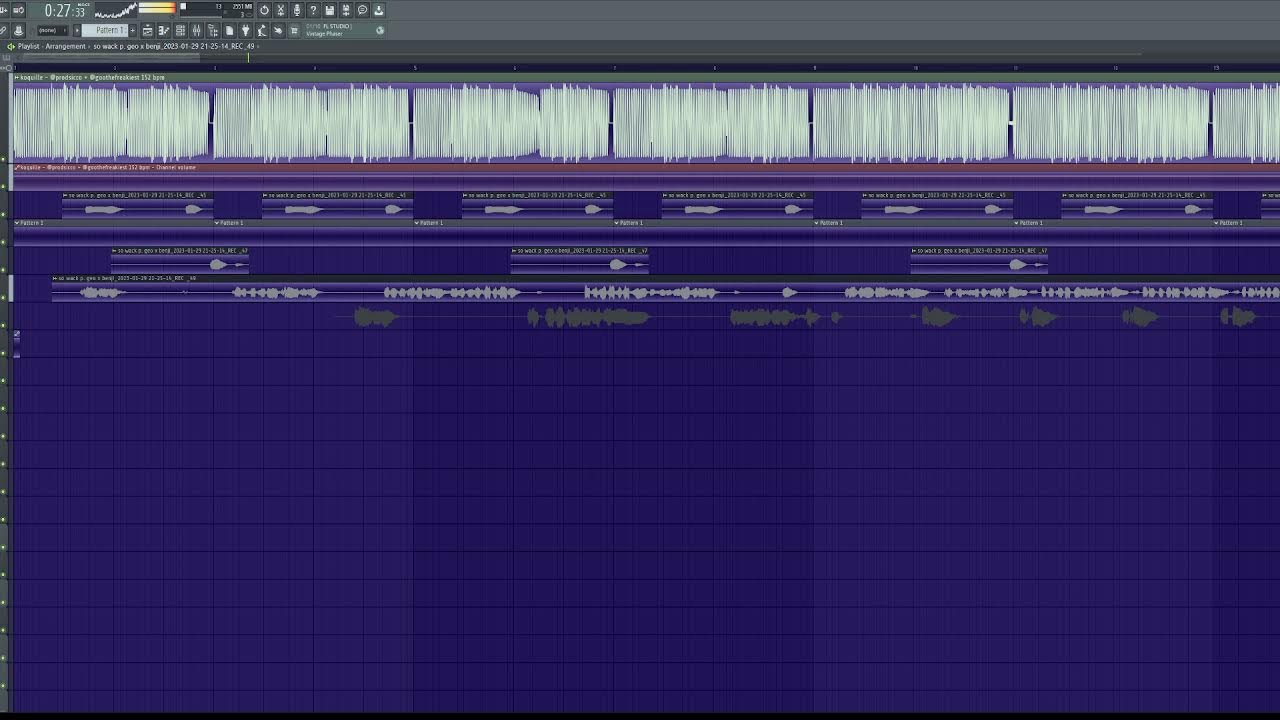
Task: Click the render-to-audio floppy with arrows icon
Action: [346, 10]
